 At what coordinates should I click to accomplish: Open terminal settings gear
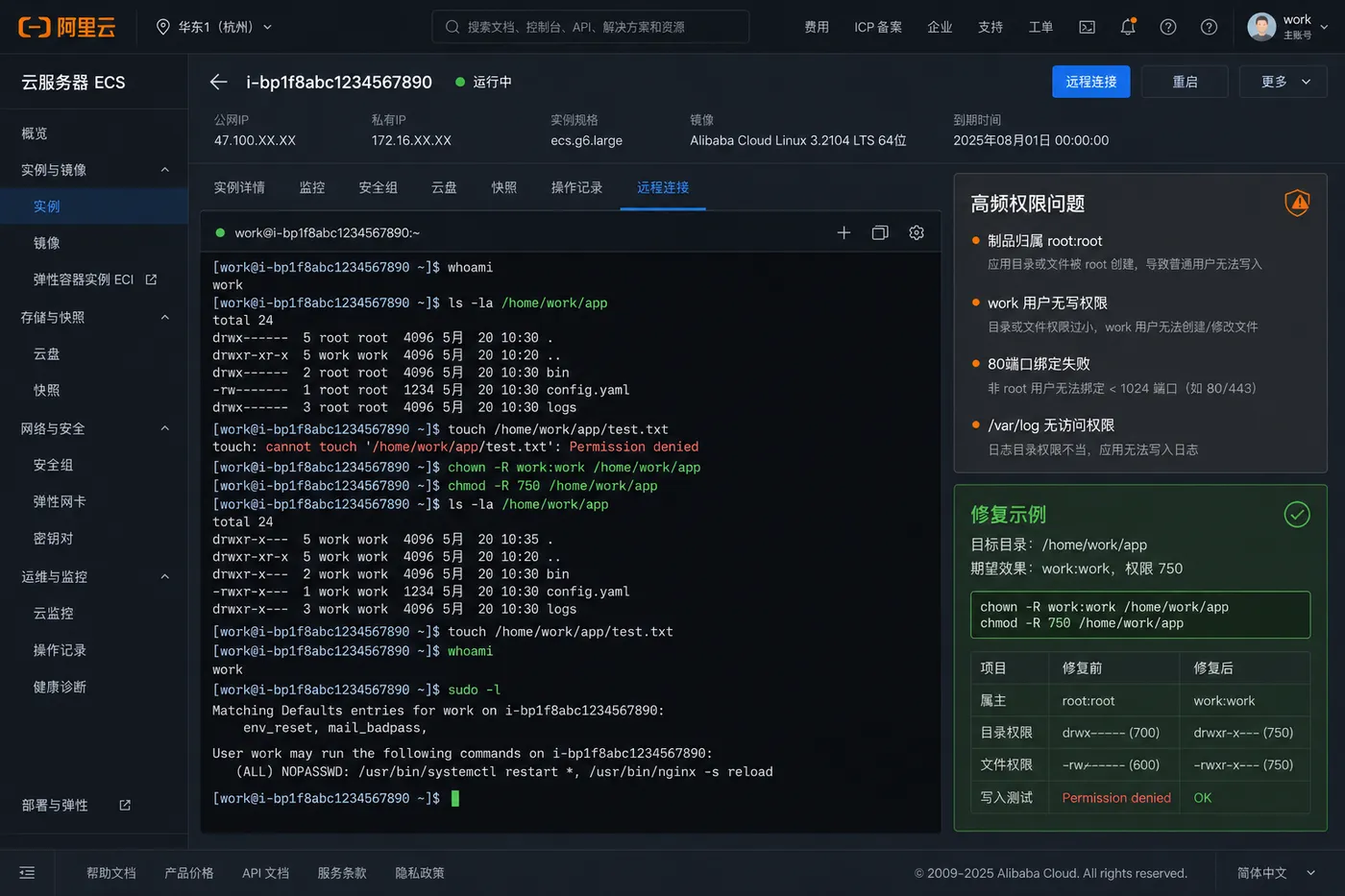coord(917,232)
